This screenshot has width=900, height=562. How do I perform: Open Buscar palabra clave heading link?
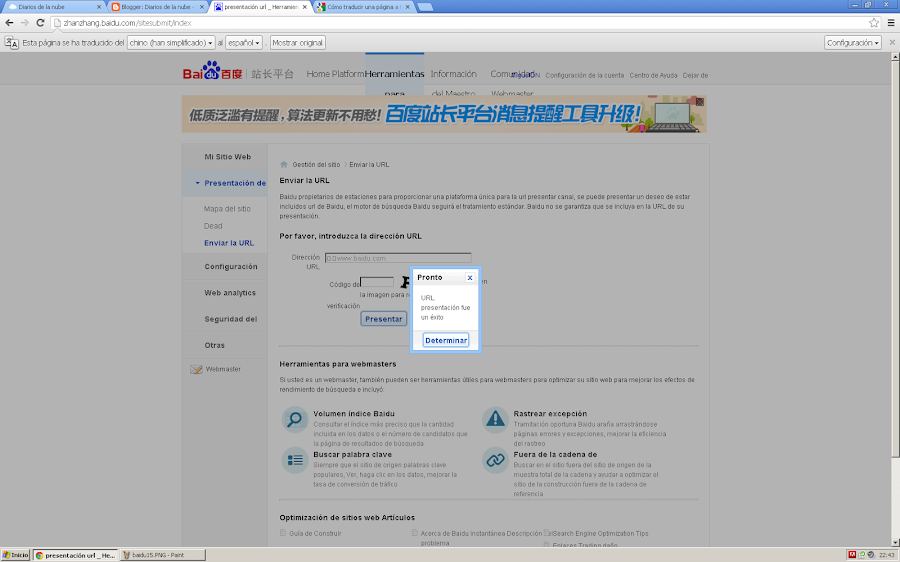pyautogui.click(x=352, y=455)
